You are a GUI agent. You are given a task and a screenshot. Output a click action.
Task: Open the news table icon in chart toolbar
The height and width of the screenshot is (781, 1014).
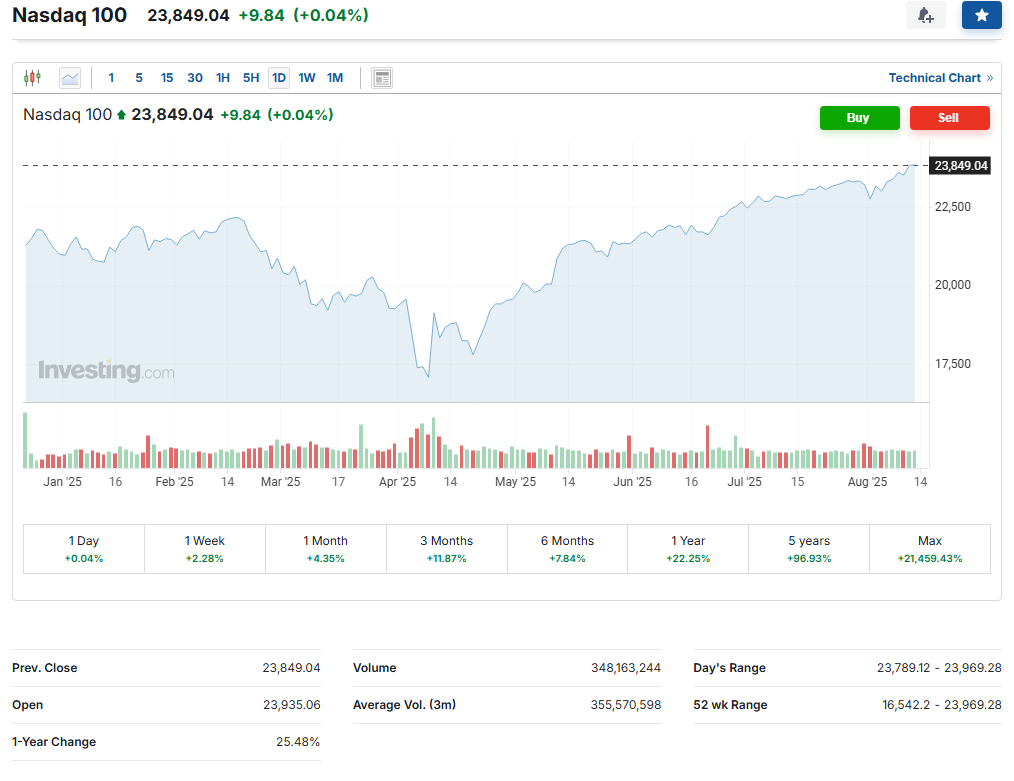tap(382, 78)
